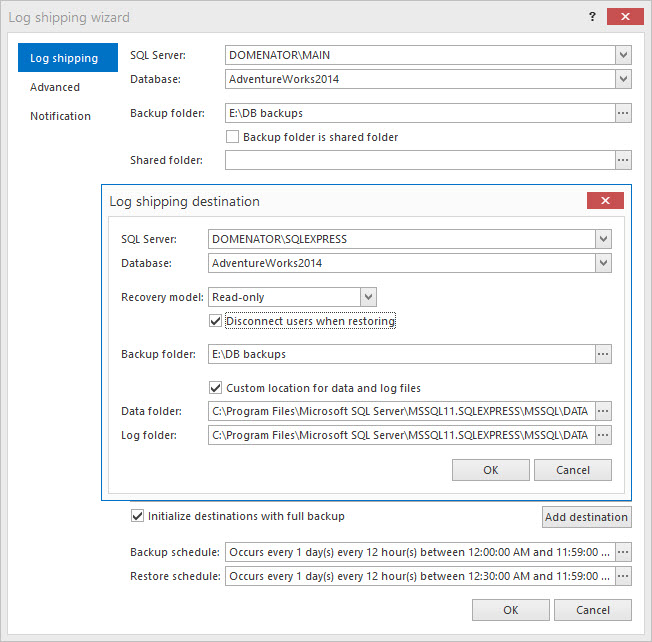Click the DOMENATOR\SQLEXPRESS server field

[x=402, y=239]
